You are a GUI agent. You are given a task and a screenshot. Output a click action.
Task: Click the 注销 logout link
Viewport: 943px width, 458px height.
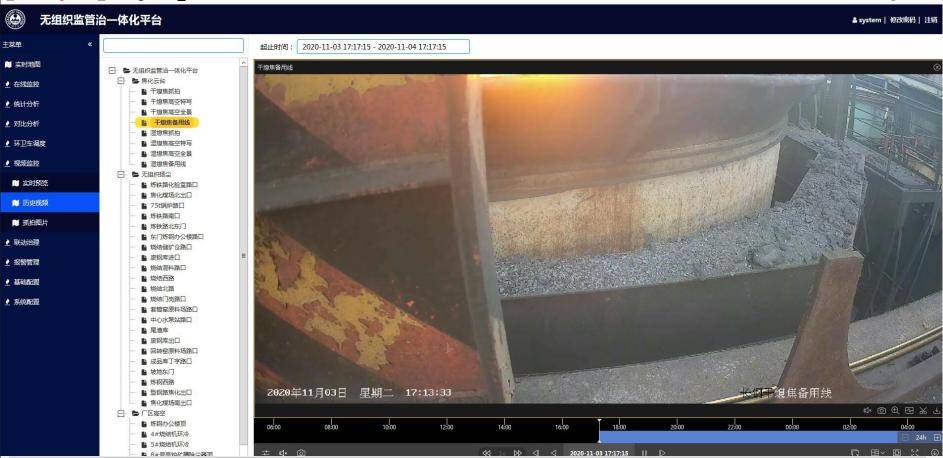(x=932, y=21)
